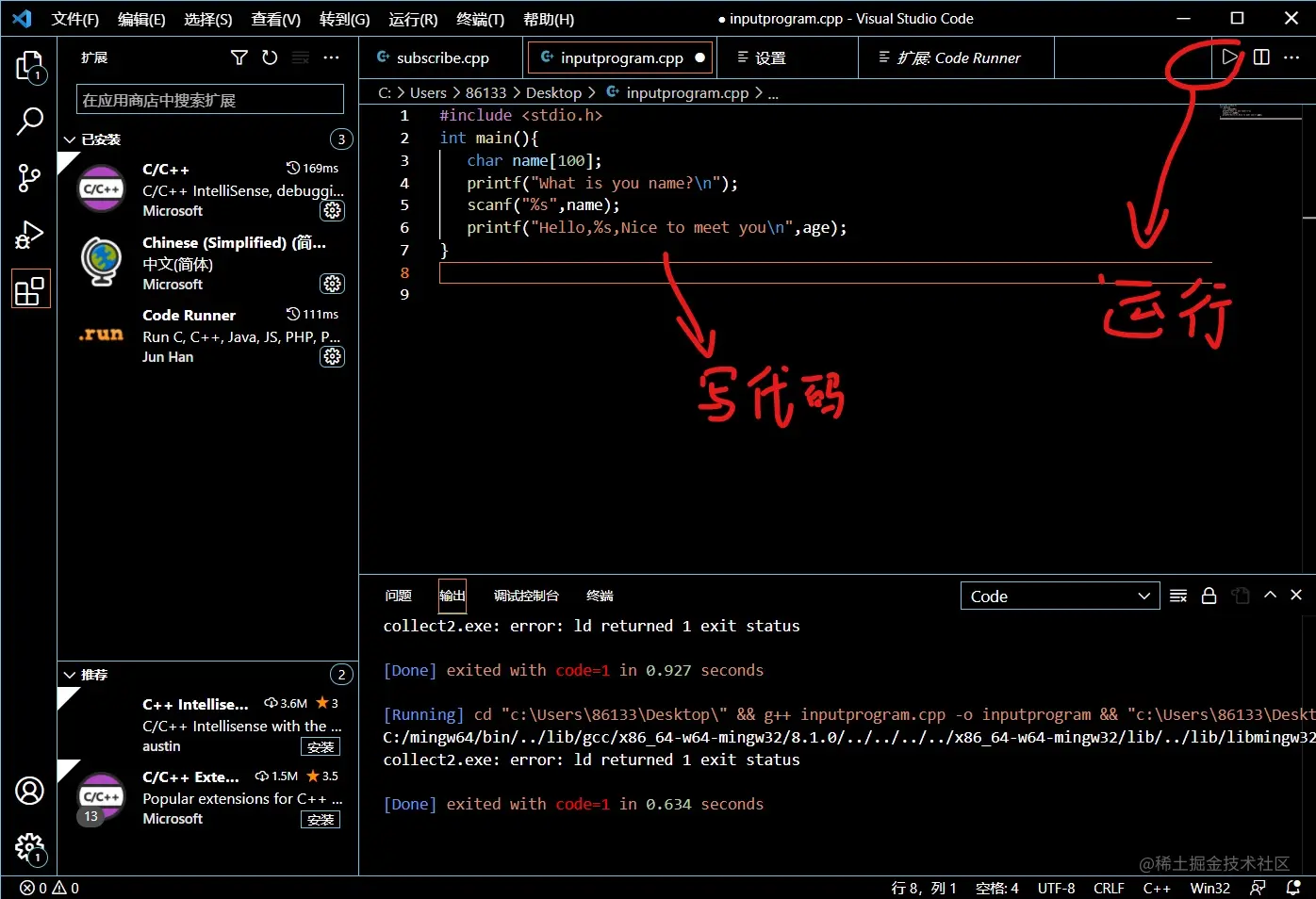Select the Code Runner extension entry
Viewport: 1316px width, 899px height.
click(207, 336)
